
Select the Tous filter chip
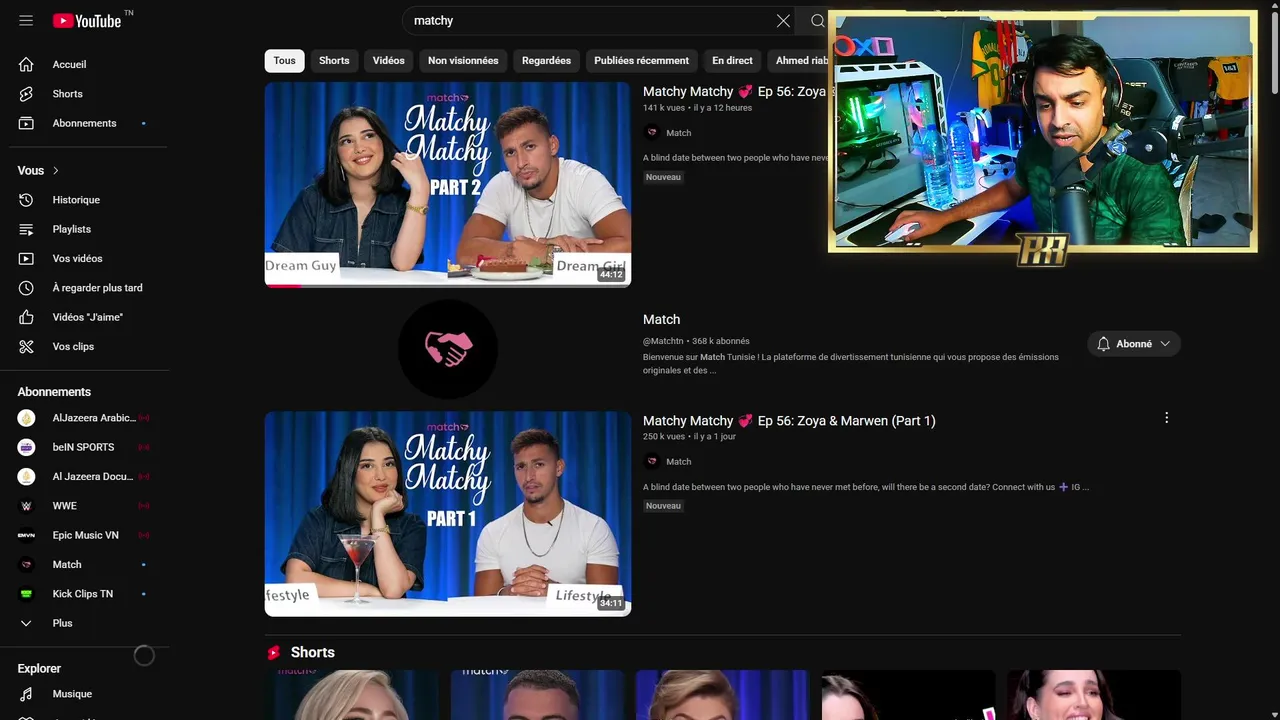(x=284, y=61)
